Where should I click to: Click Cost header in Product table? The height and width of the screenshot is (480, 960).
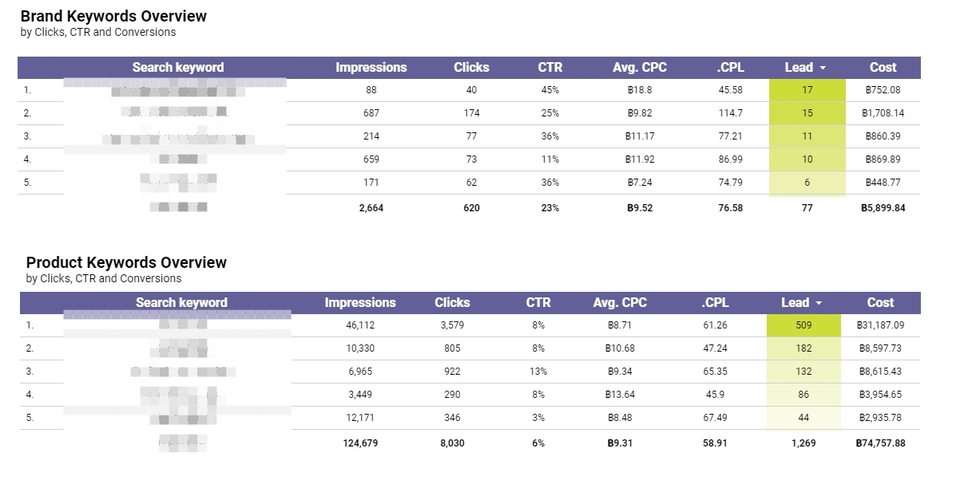tap(880, 302)
